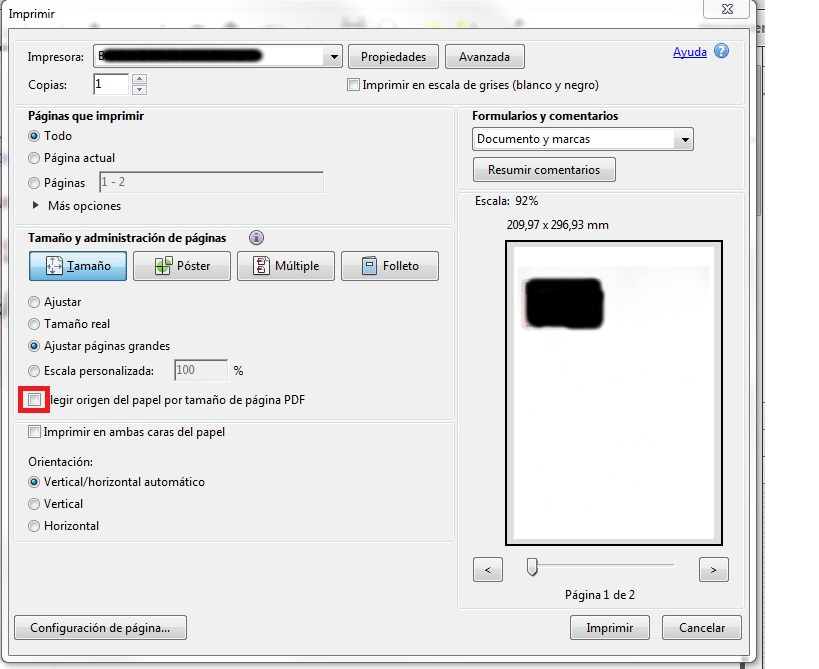Click the page preview slider handle
Screen dimensions: 819x669
pyautogui.click(x=532, y=567)
